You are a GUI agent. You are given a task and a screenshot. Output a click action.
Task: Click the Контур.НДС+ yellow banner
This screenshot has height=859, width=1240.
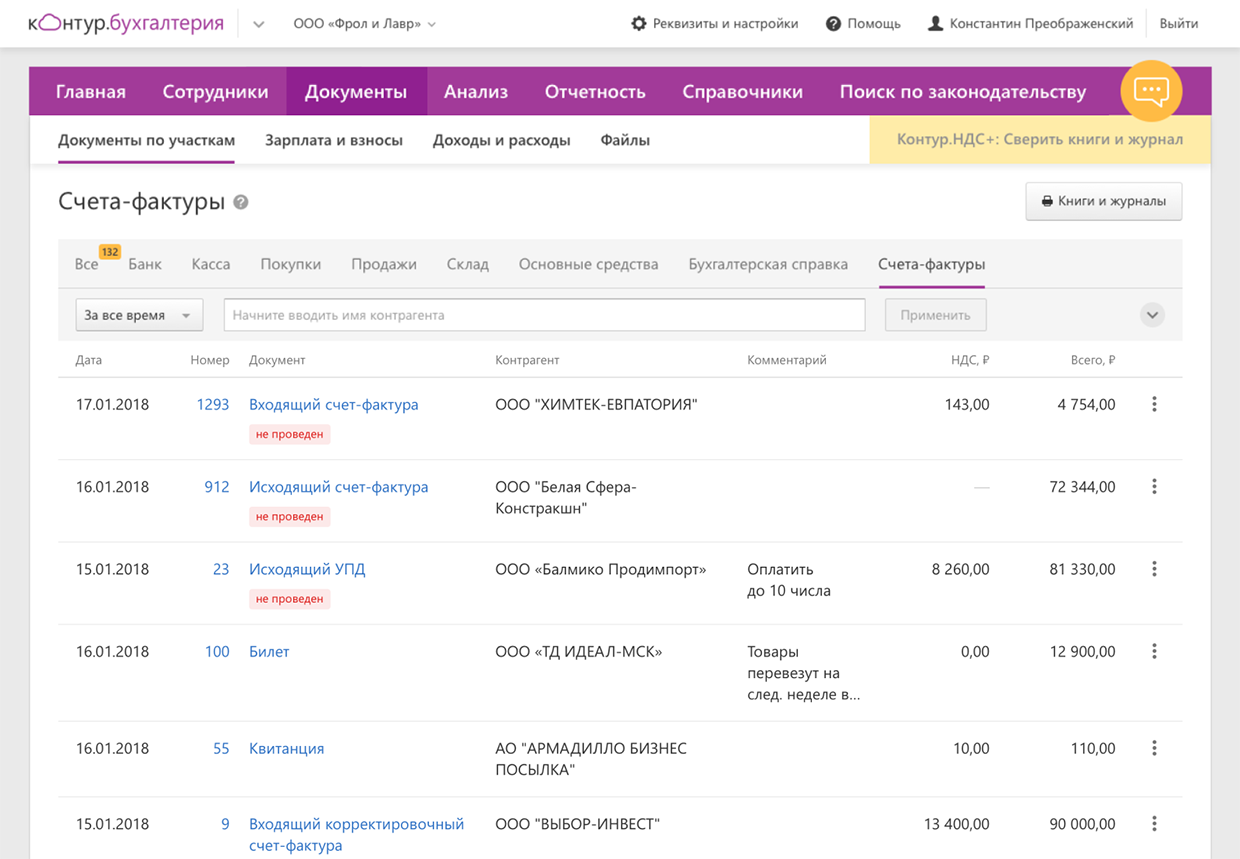click(x=1039, y=140)
